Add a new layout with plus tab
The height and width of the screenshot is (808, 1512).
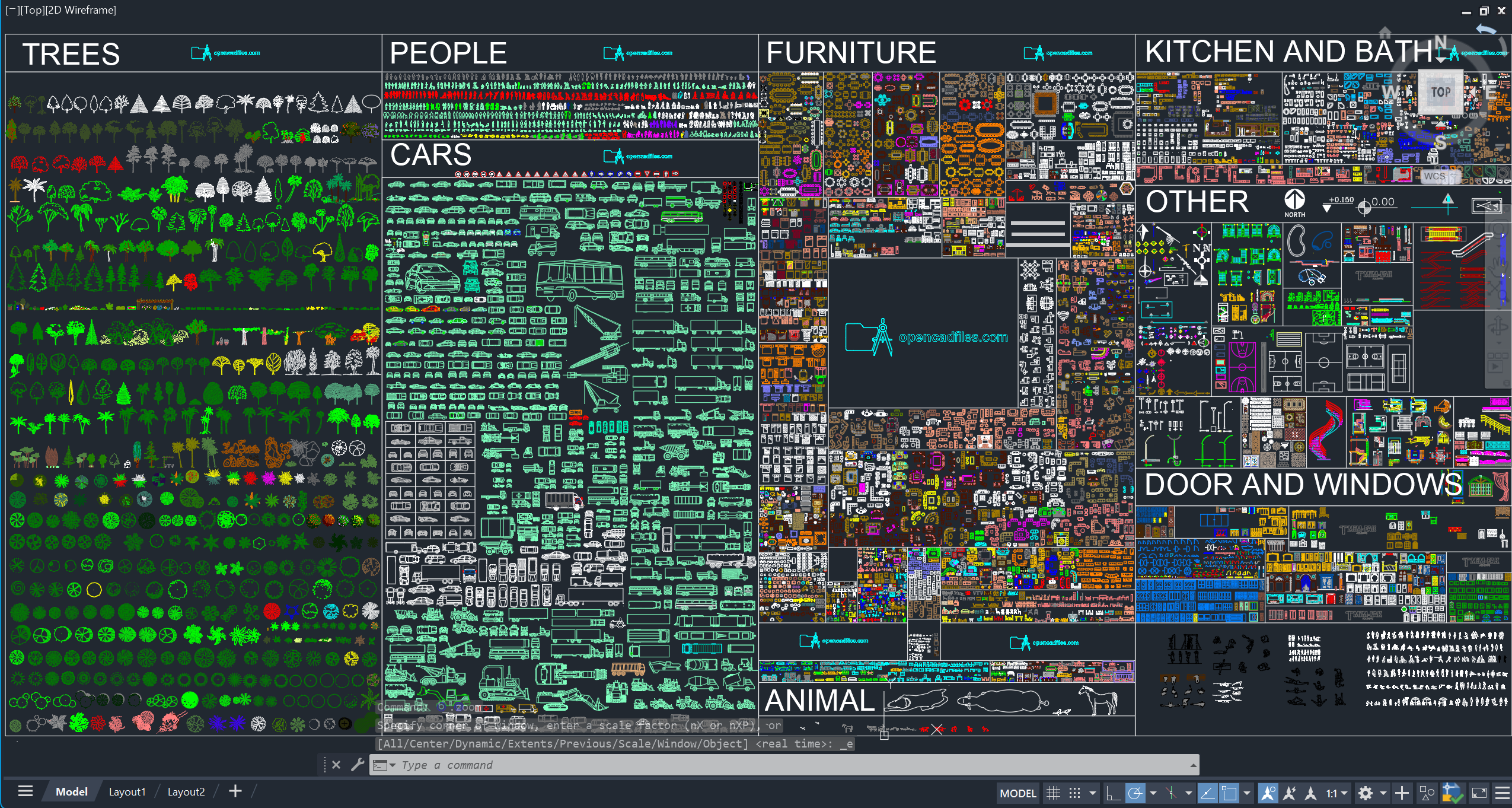(x=235, y=791)
